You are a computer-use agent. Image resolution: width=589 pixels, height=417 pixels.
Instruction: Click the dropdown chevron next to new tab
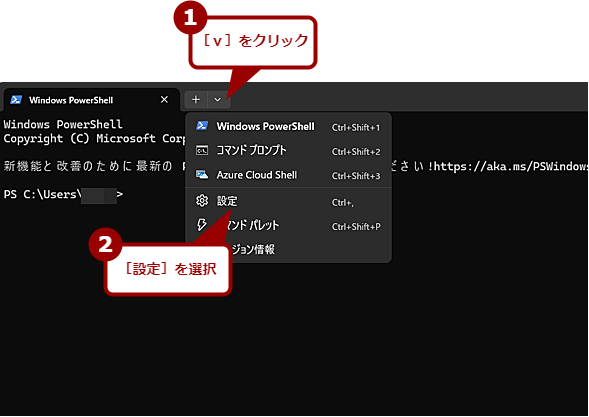217,100
